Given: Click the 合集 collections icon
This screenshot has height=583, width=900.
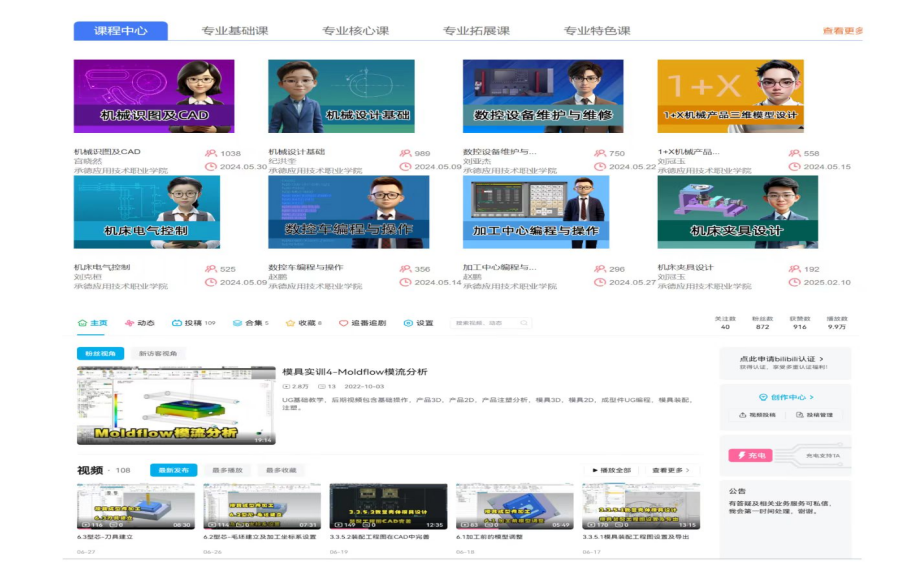Looking at the screenshot, I should [x=238, y=322].
